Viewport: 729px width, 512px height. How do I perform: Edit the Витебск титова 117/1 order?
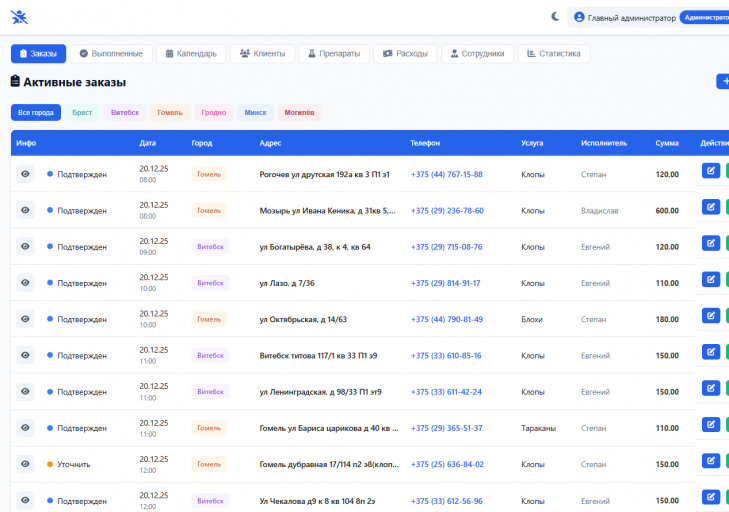(710, 352)
